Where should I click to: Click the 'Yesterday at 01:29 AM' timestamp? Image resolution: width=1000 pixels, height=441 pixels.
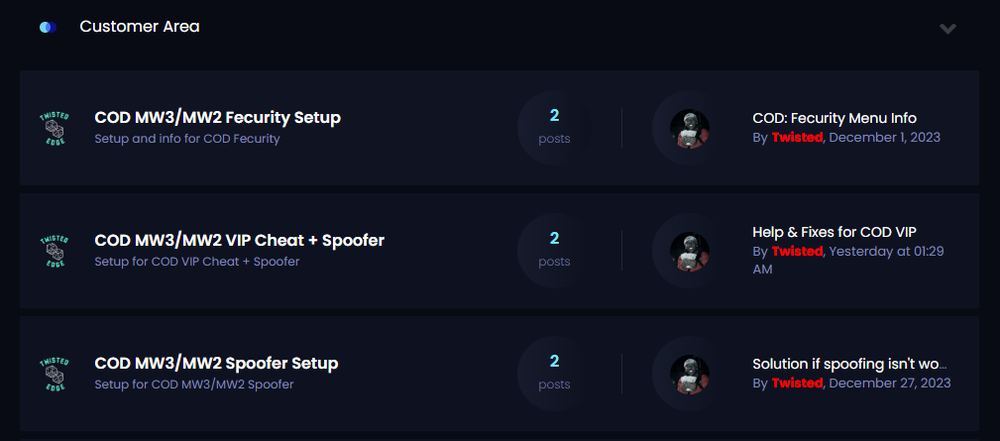click(x=885, y=252)
